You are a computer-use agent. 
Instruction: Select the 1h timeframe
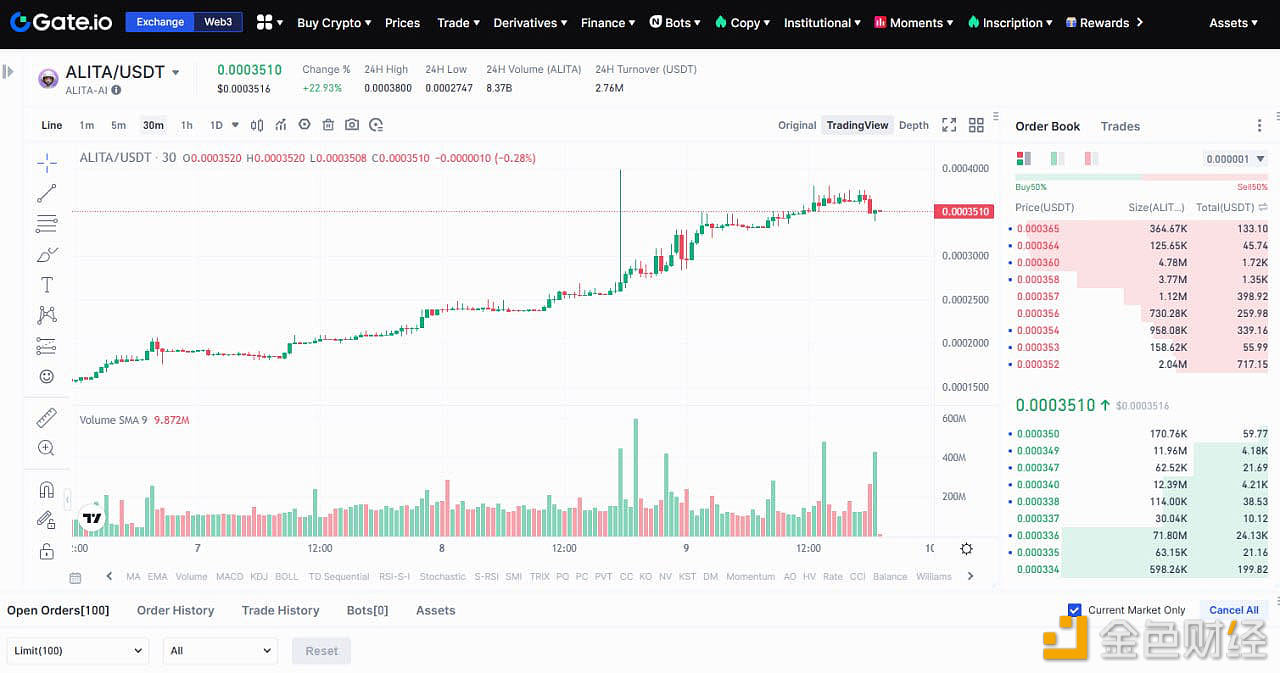click(186, 125)
